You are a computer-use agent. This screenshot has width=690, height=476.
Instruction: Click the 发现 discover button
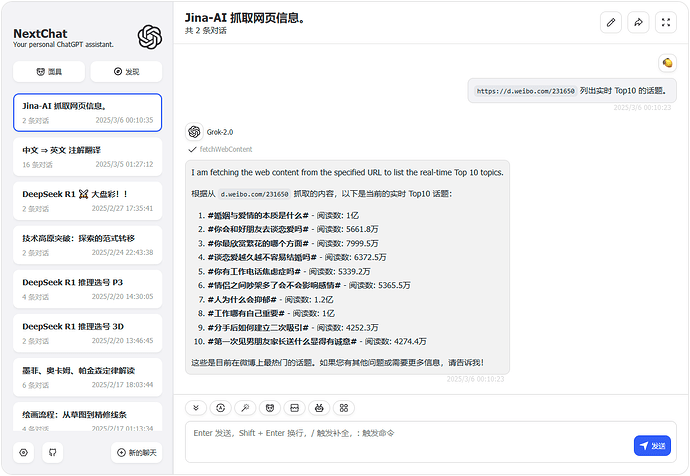point(126,72)
